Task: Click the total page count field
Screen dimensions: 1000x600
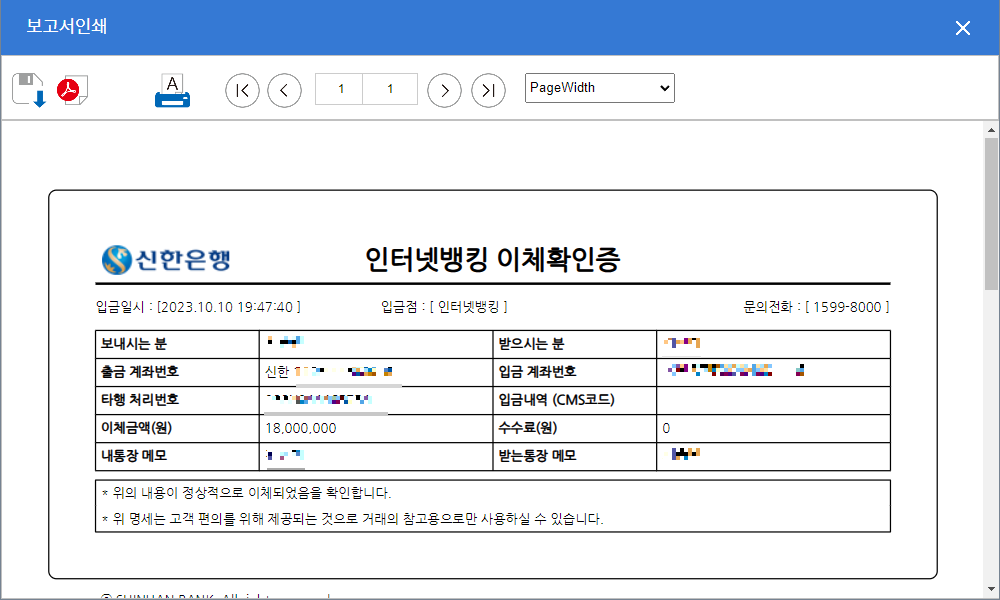Action: [390, 89]
